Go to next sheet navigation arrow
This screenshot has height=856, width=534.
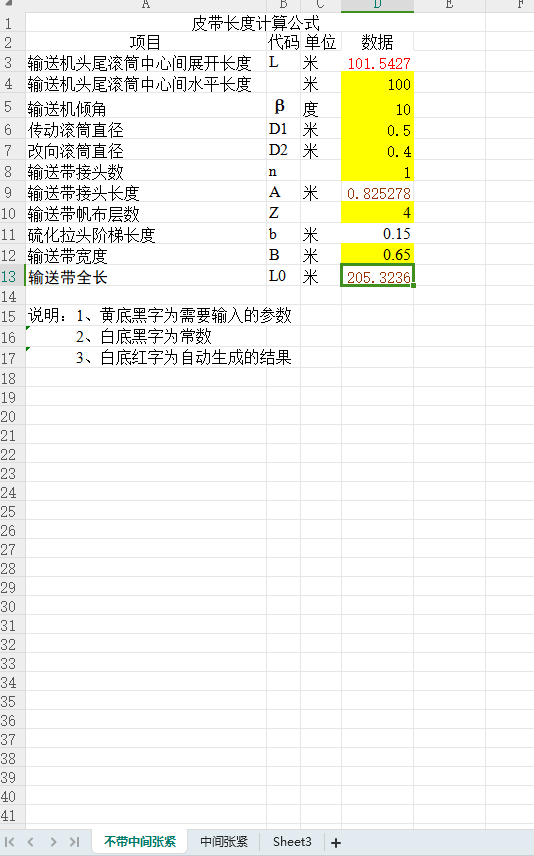[53, 842]
